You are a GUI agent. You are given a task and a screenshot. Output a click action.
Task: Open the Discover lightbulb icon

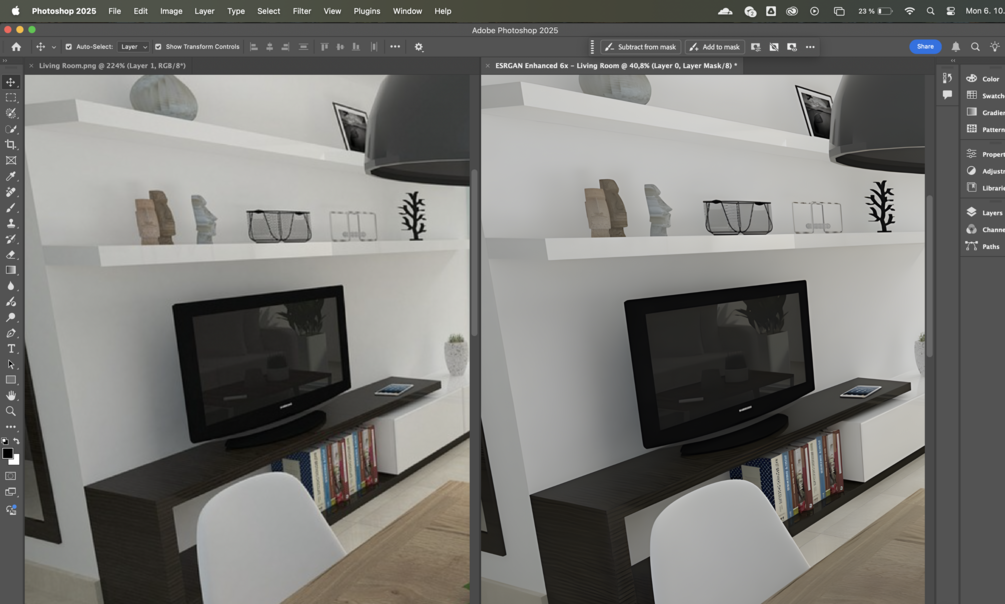click(994, 47)
